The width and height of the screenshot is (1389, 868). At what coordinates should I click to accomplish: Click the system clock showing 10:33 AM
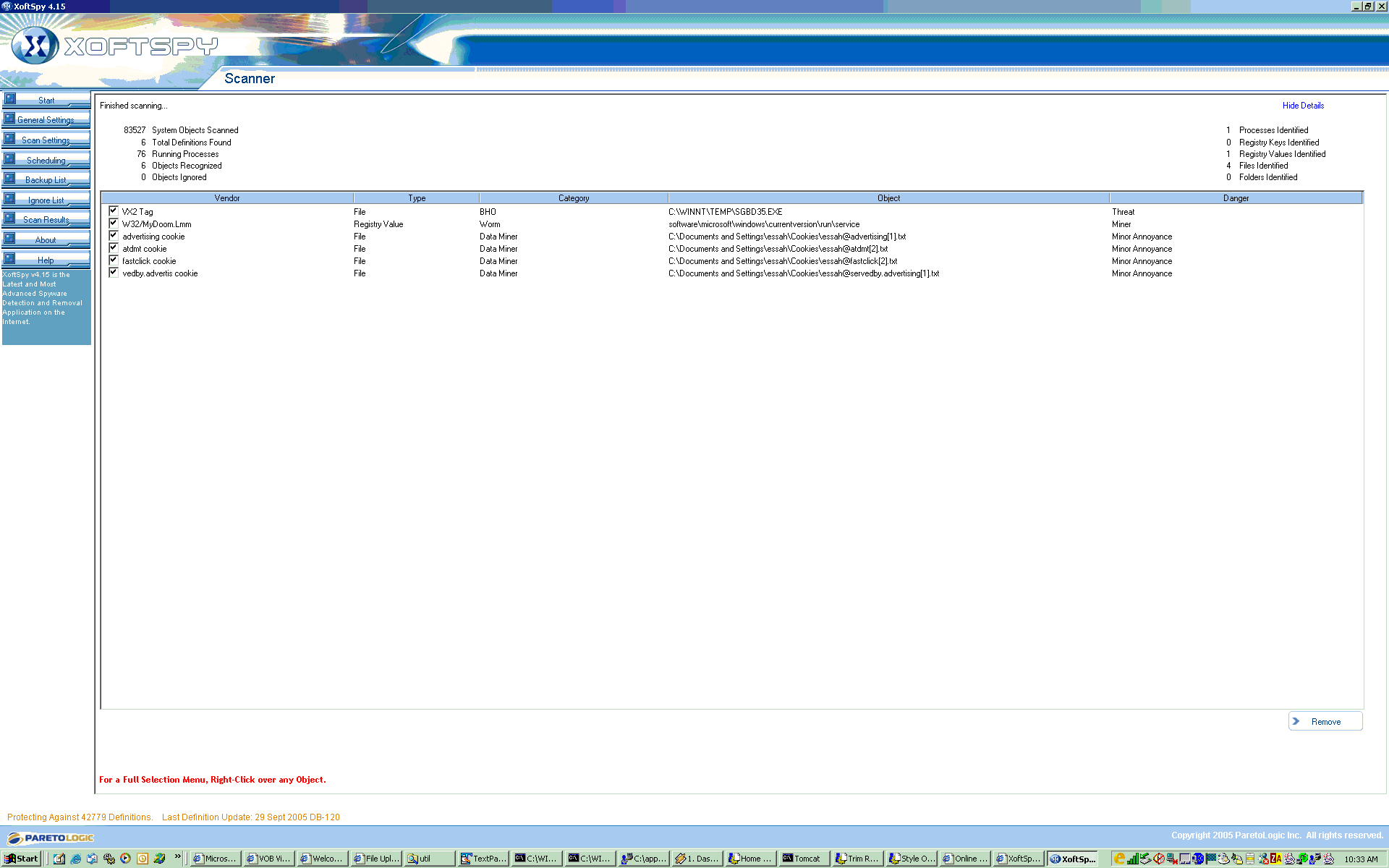coord(1361,859)
